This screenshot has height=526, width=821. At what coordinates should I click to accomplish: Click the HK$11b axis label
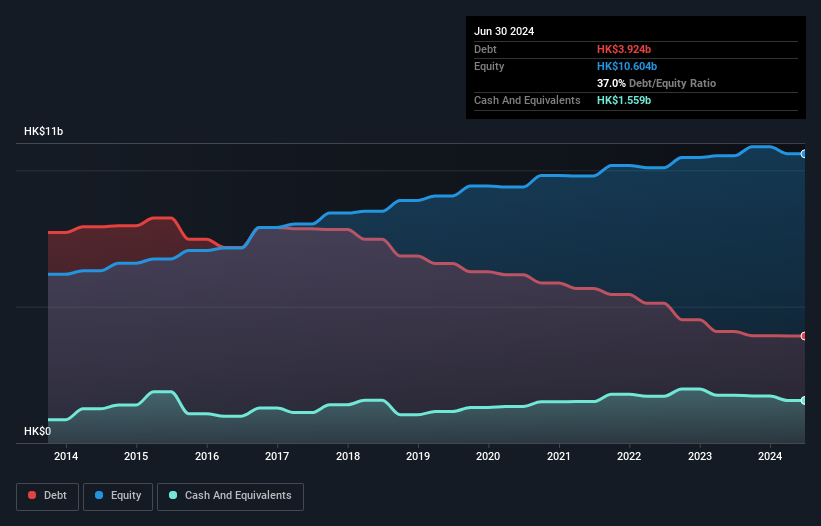tap(43, 131)
